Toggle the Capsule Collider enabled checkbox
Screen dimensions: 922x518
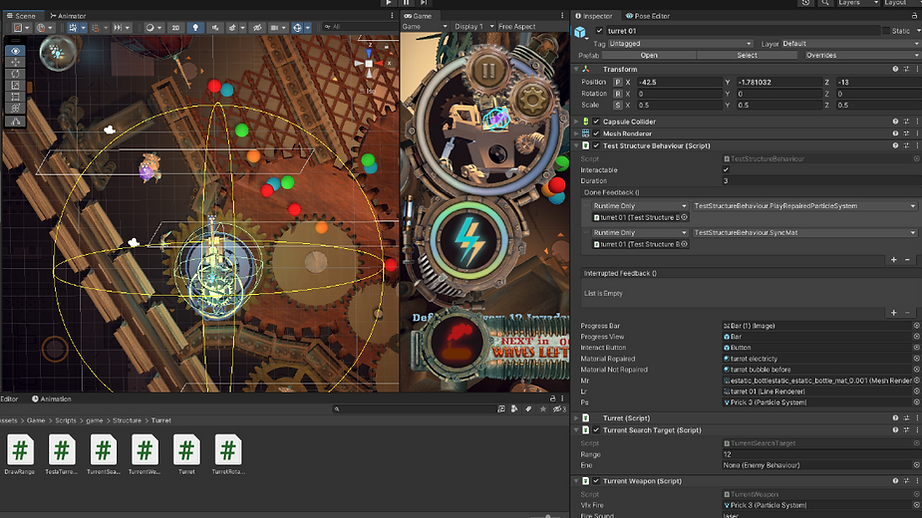point(596,122)
